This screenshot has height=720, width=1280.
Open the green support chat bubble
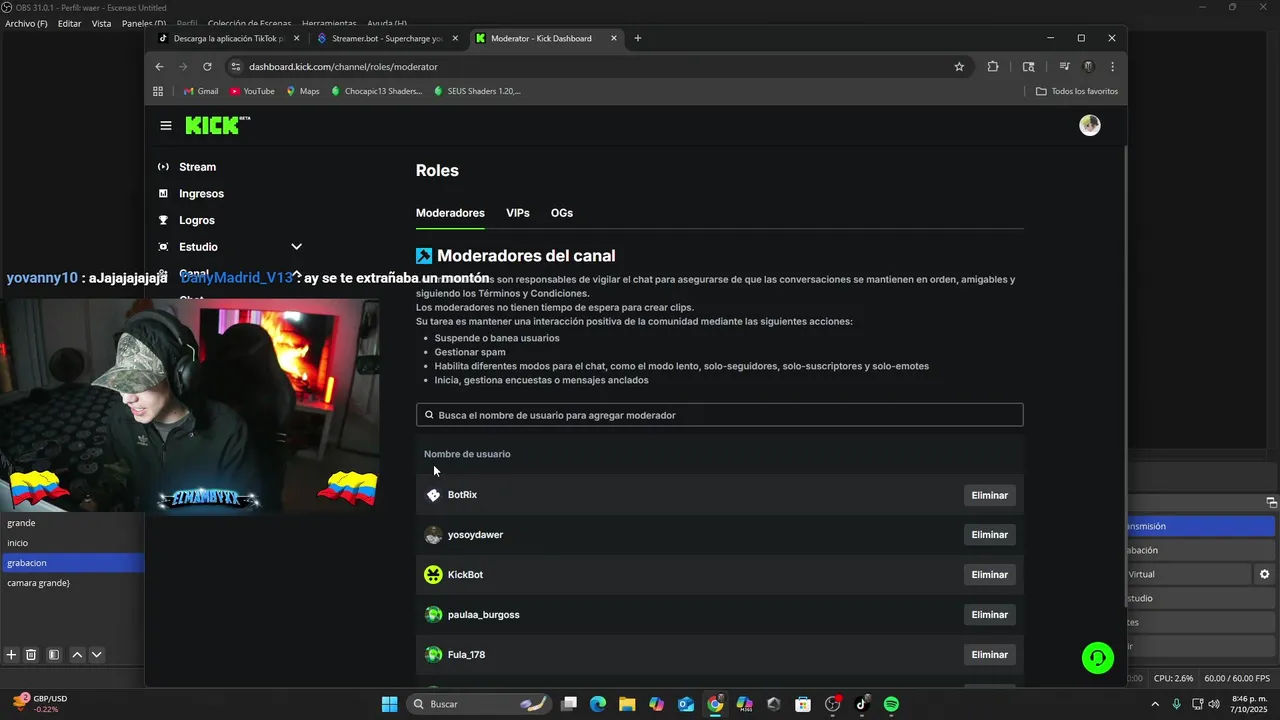pyautogui.click(x=1098, y=657)
